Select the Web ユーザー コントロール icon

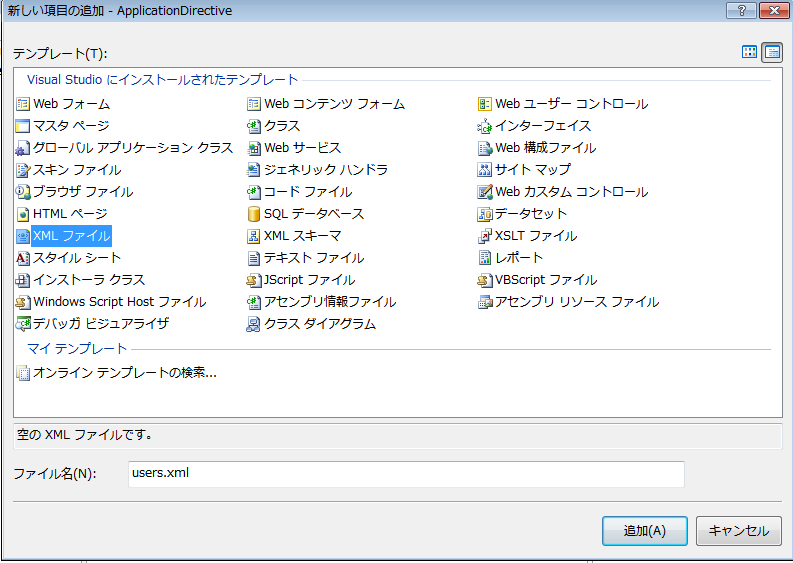(484, 104)
